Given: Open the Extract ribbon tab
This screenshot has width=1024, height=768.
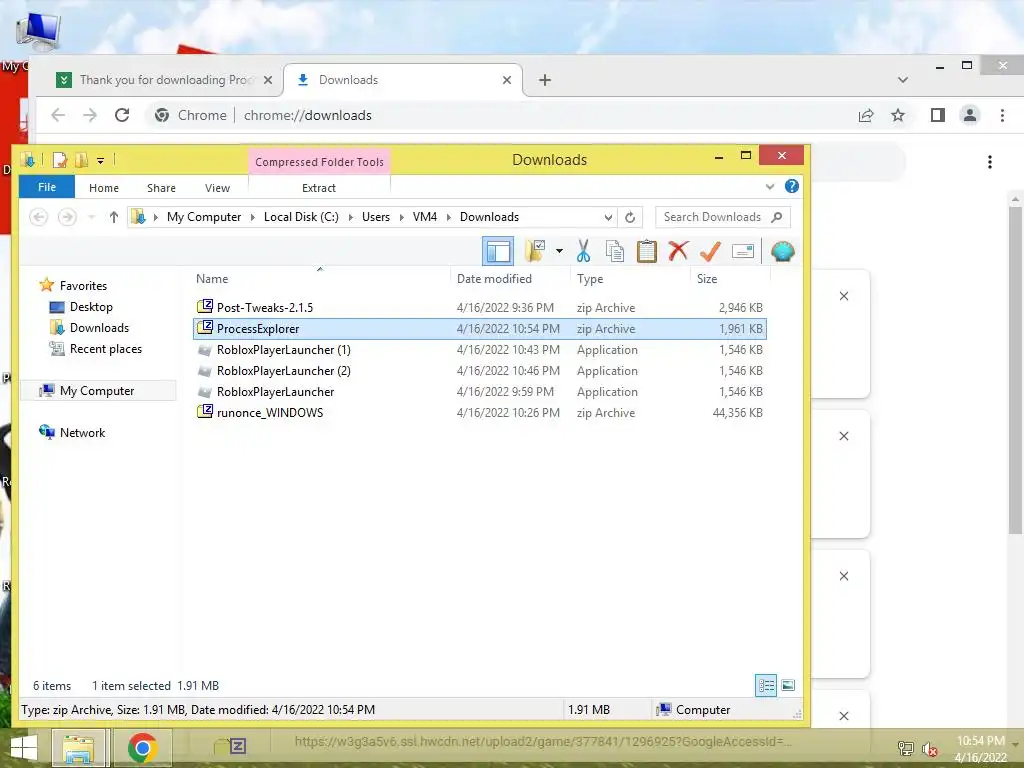Looking at the screenshot, I should click(x=319, y=188).
